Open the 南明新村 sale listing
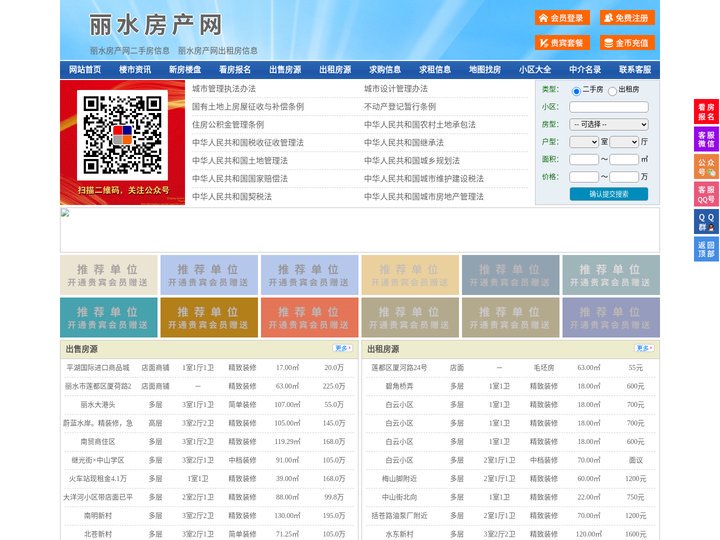Viewport: 720px width, 540px height. coord(98,516)
